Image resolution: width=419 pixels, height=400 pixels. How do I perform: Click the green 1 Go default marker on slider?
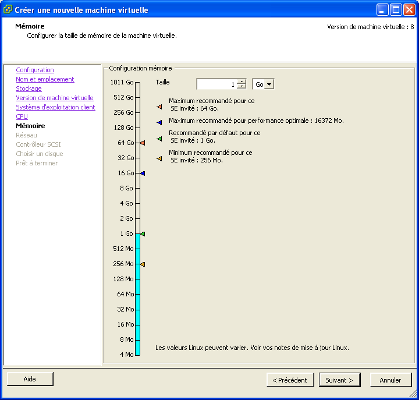[x=143, y=234]
